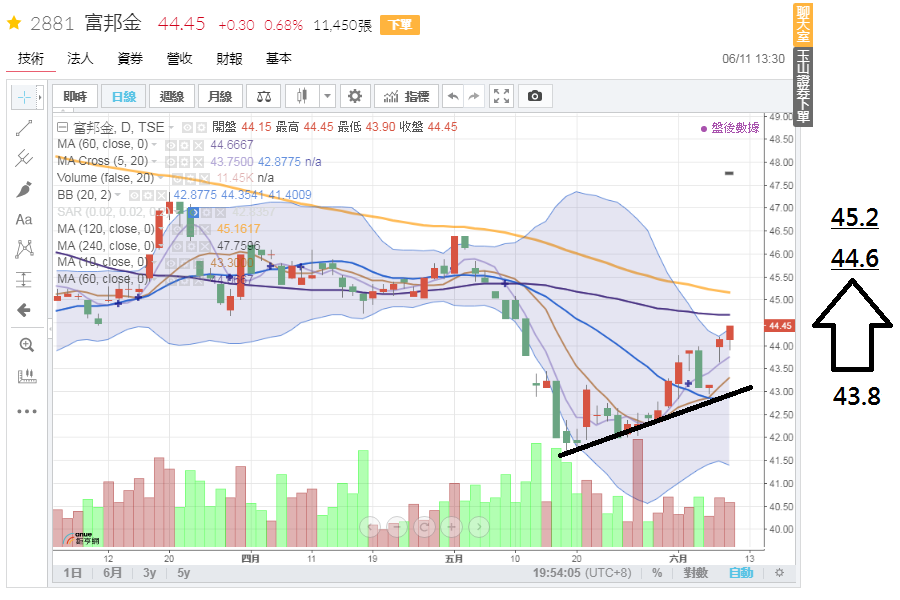Open the 聊天室 chat room side tab
The width and height of the screenshot is (900, 600).
click(x=802, y=24)
